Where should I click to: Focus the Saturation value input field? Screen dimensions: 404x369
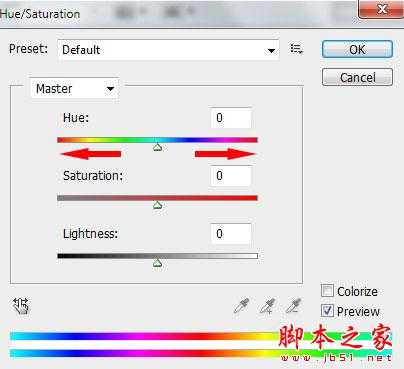231,176
